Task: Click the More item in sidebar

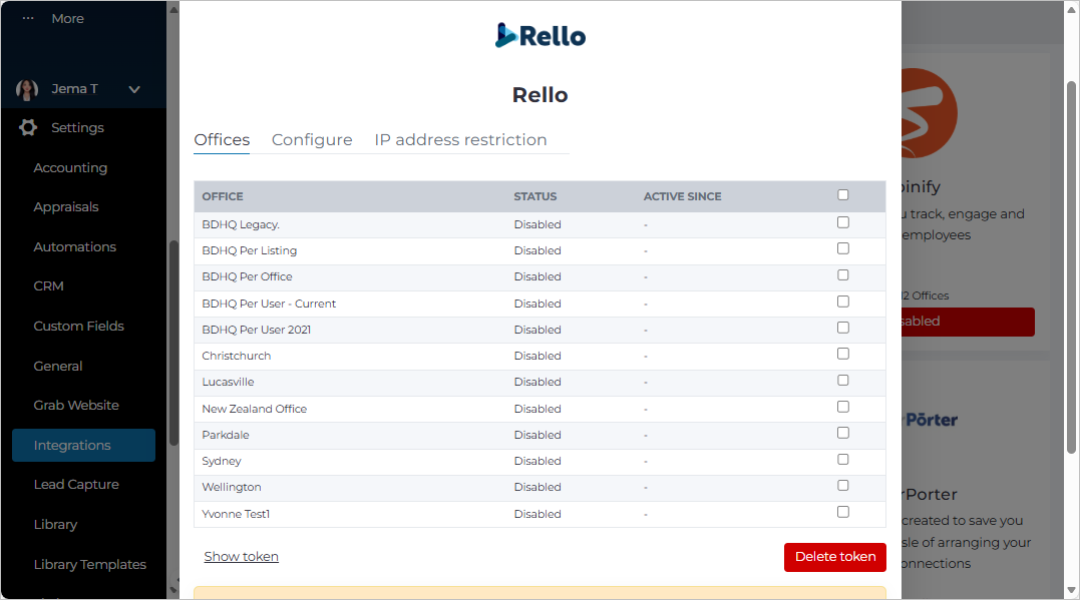Action: click(x=68, y=19)
